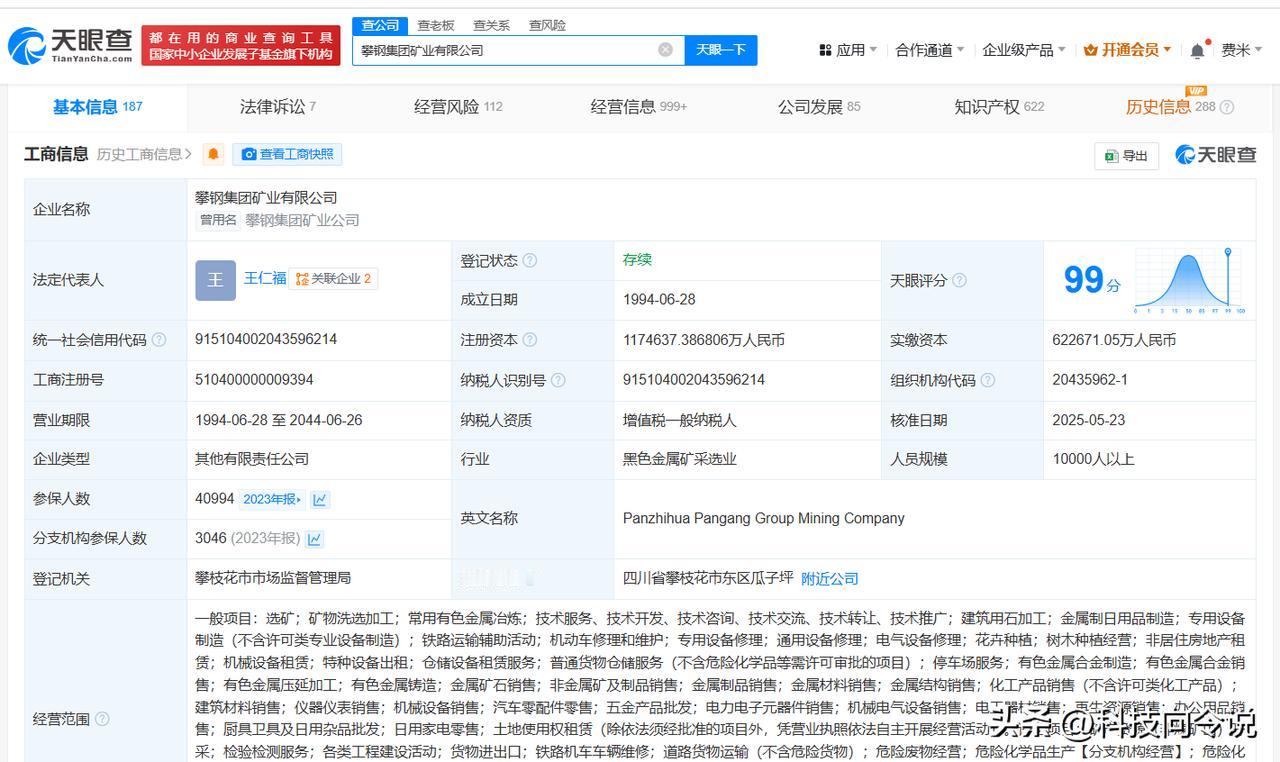Select the 查风险 search tab

(547, 25)
